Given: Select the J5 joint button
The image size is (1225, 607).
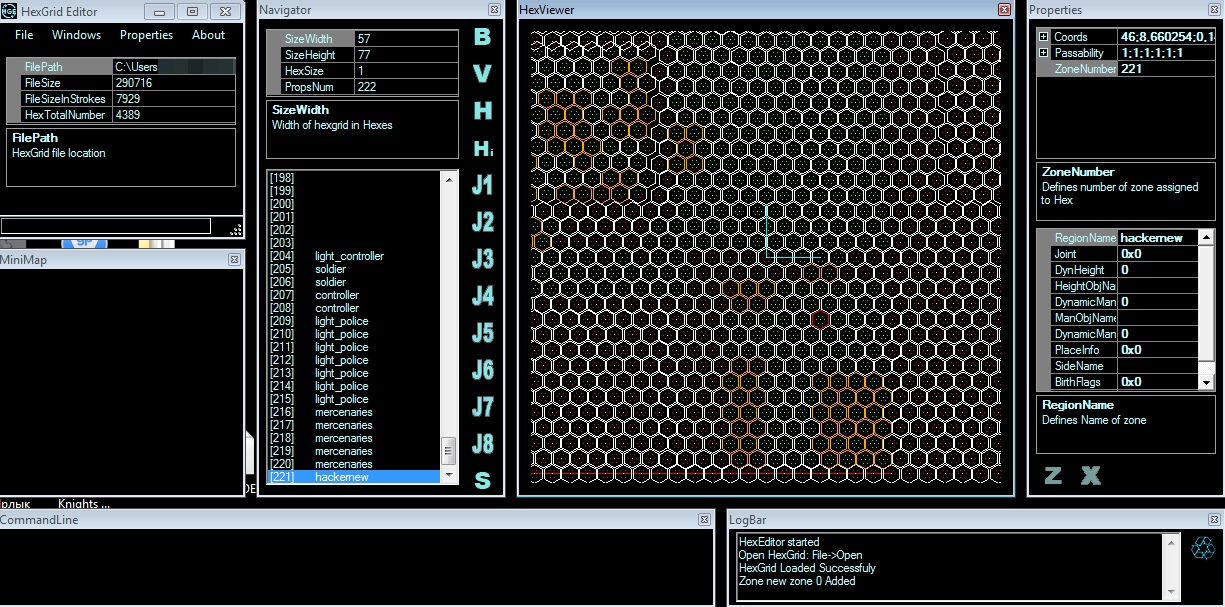Looking at the screenshot, I should 482,333.
